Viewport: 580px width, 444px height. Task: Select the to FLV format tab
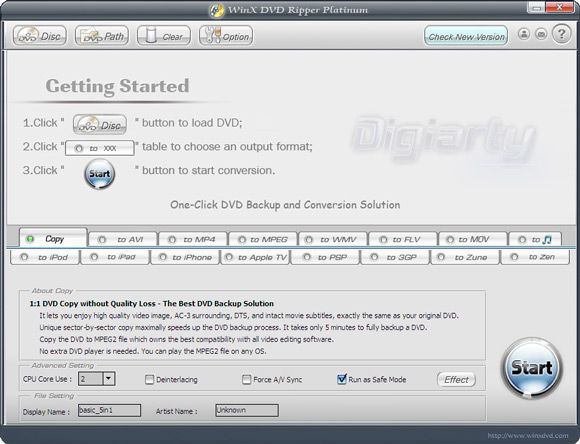point(402,239)
